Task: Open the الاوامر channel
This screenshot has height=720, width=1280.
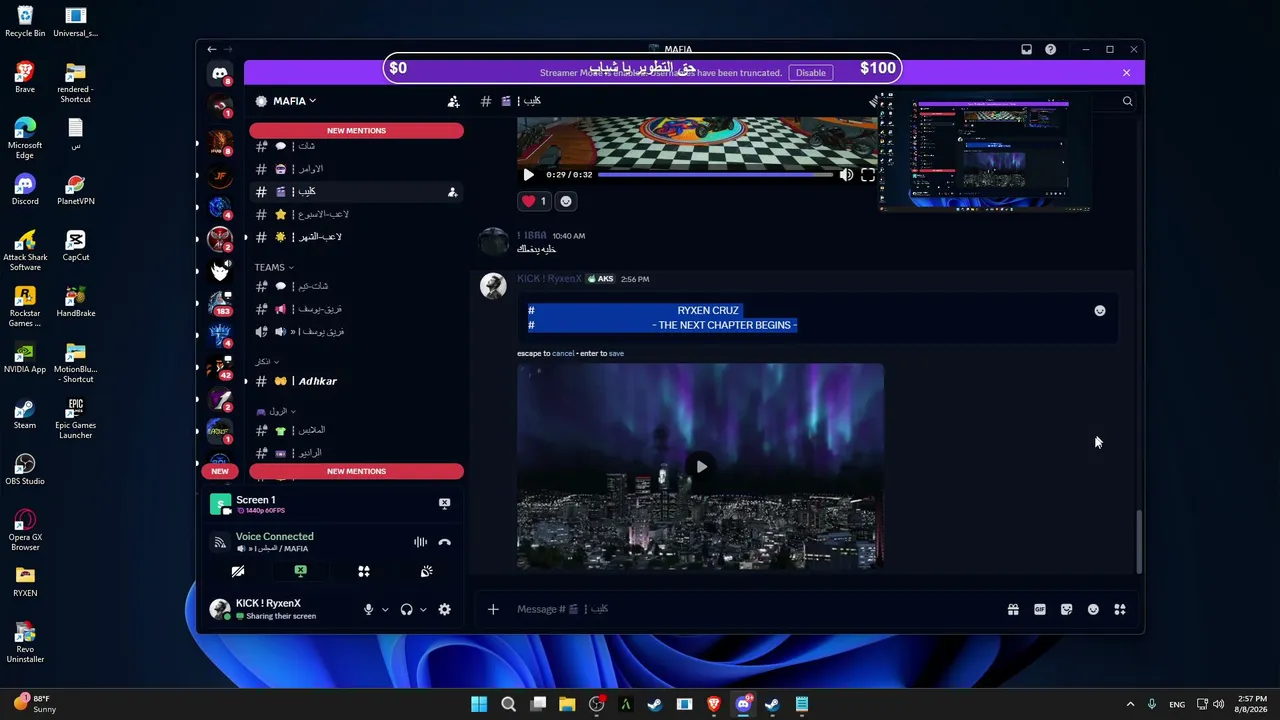Action: (356, 169)
